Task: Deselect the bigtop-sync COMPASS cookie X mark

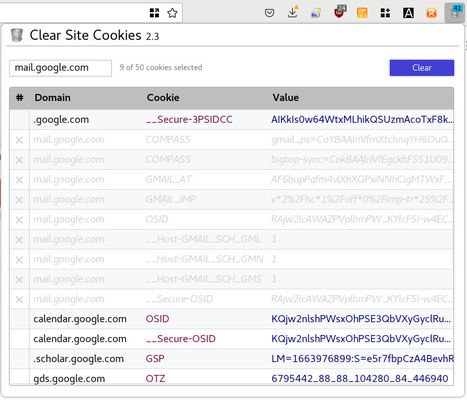Action: pos(19,160)
